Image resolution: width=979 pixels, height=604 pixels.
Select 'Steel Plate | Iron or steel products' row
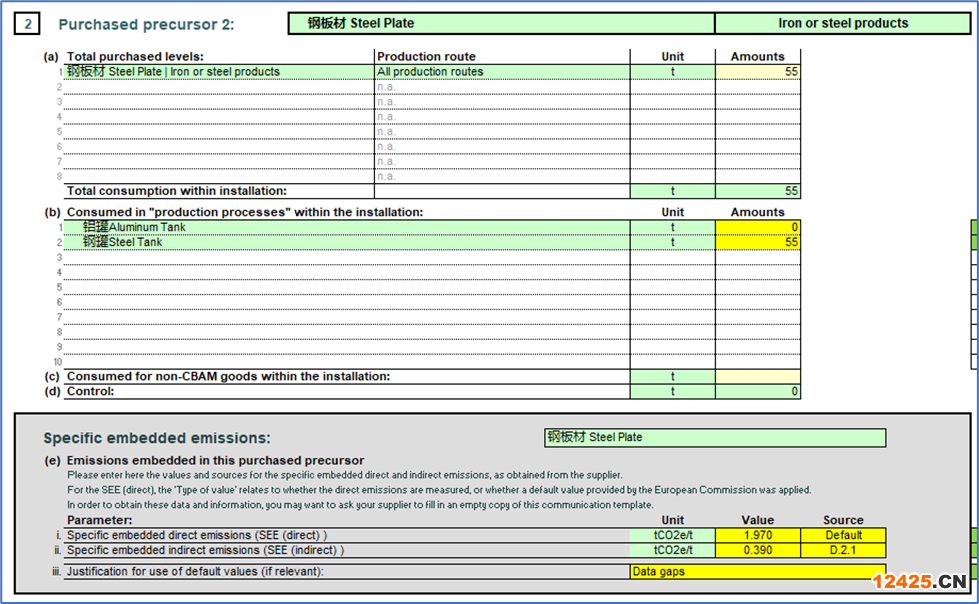coord(220,72)
